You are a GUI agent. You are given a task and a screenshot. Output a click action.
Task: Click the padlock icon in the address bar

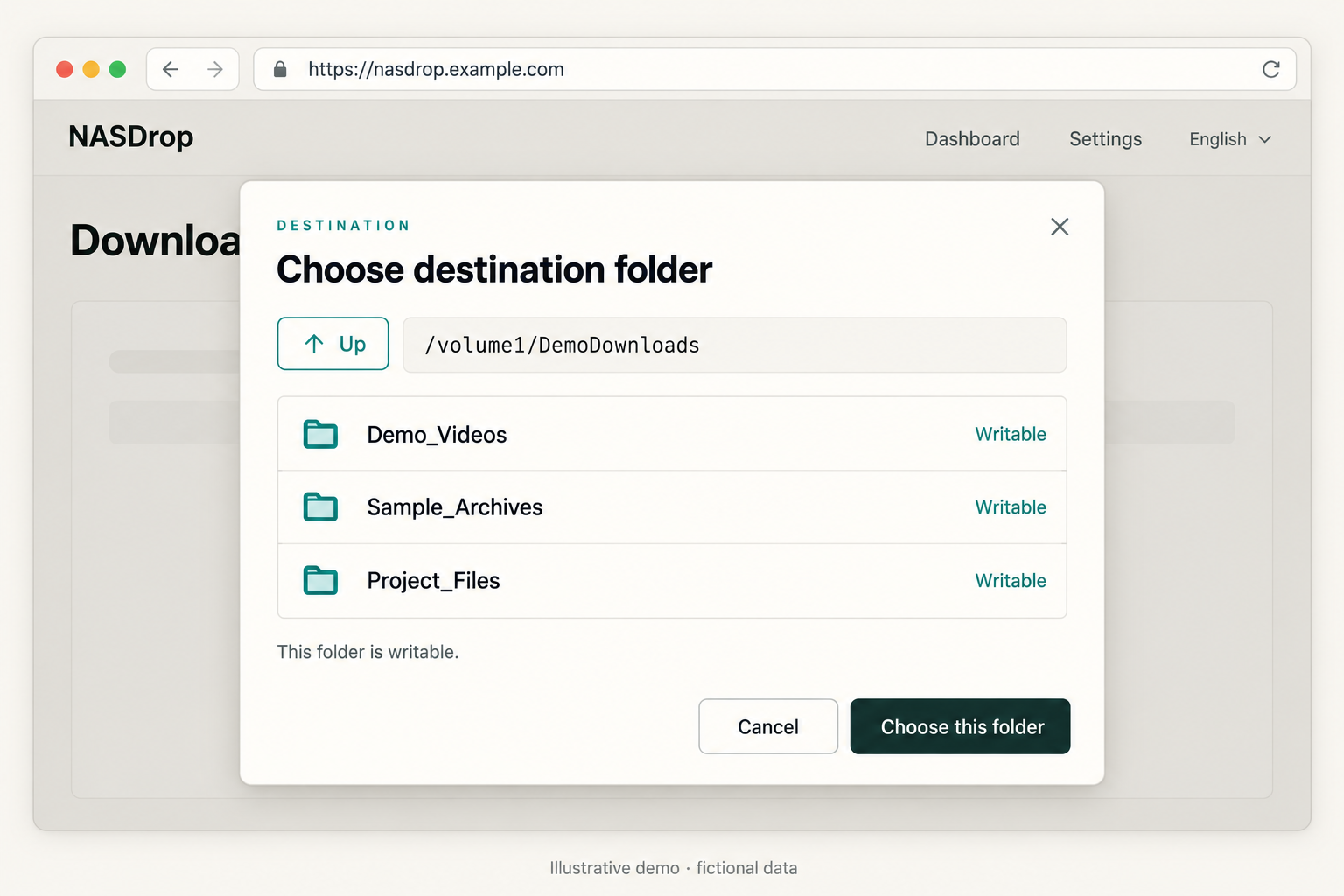pyautogui.click(x=280, y=69)
